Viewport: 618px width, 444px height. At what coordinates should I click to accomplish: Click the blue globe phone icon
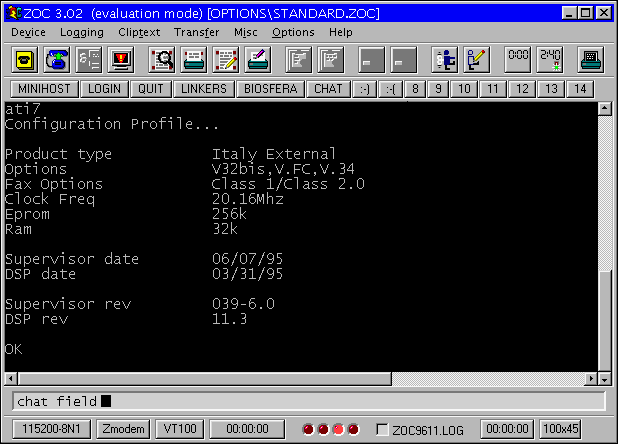56,59
